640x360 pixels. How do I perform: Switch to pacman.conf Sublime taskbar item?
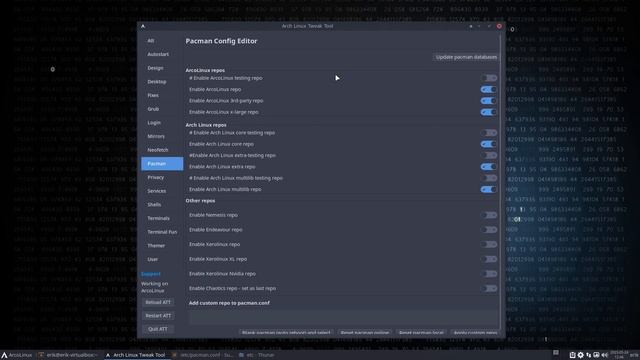pyautogui.click(x=202, y=355)
